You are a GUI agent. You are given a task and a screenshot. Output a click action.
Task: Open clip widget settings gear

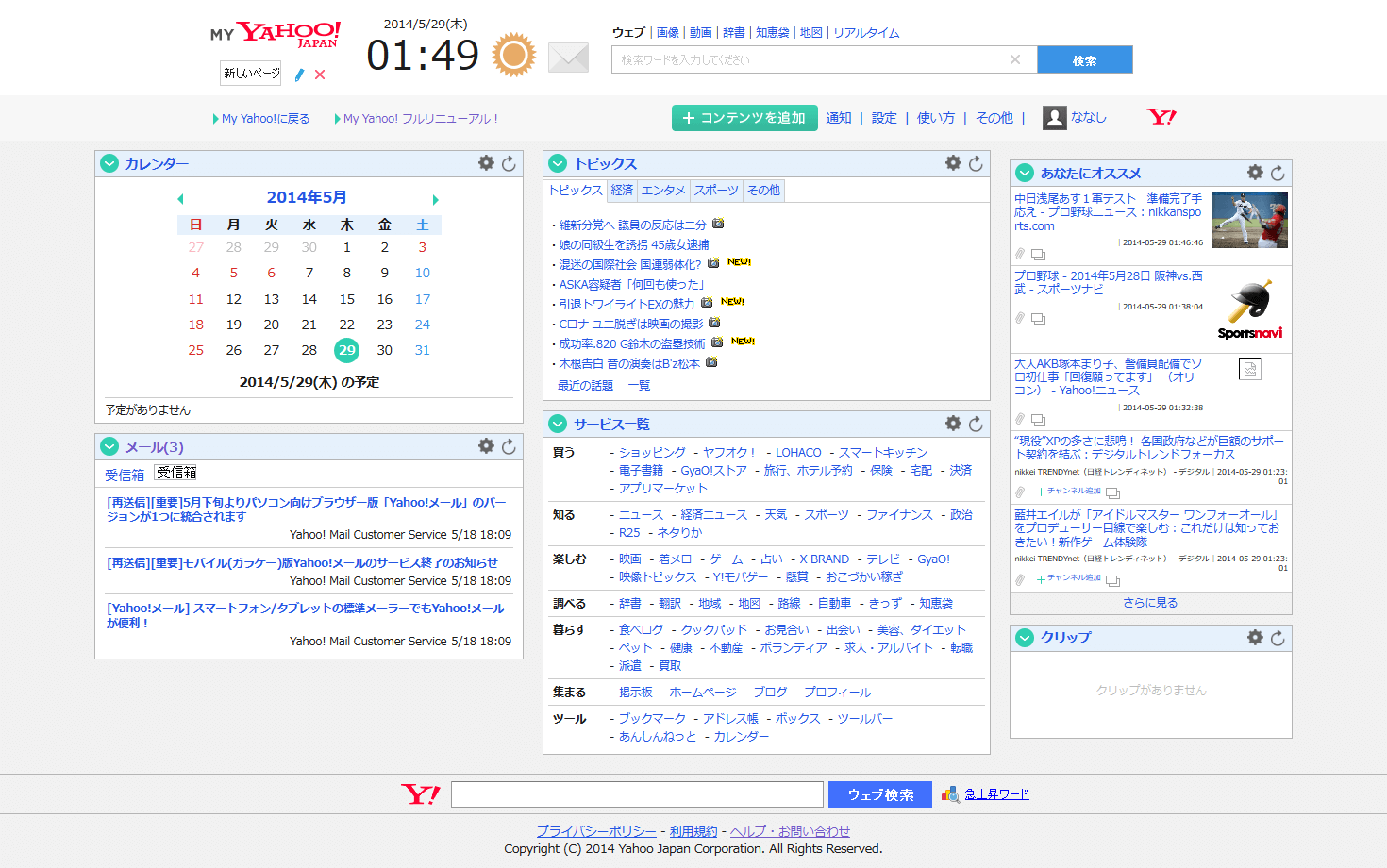click(1255, 637)
